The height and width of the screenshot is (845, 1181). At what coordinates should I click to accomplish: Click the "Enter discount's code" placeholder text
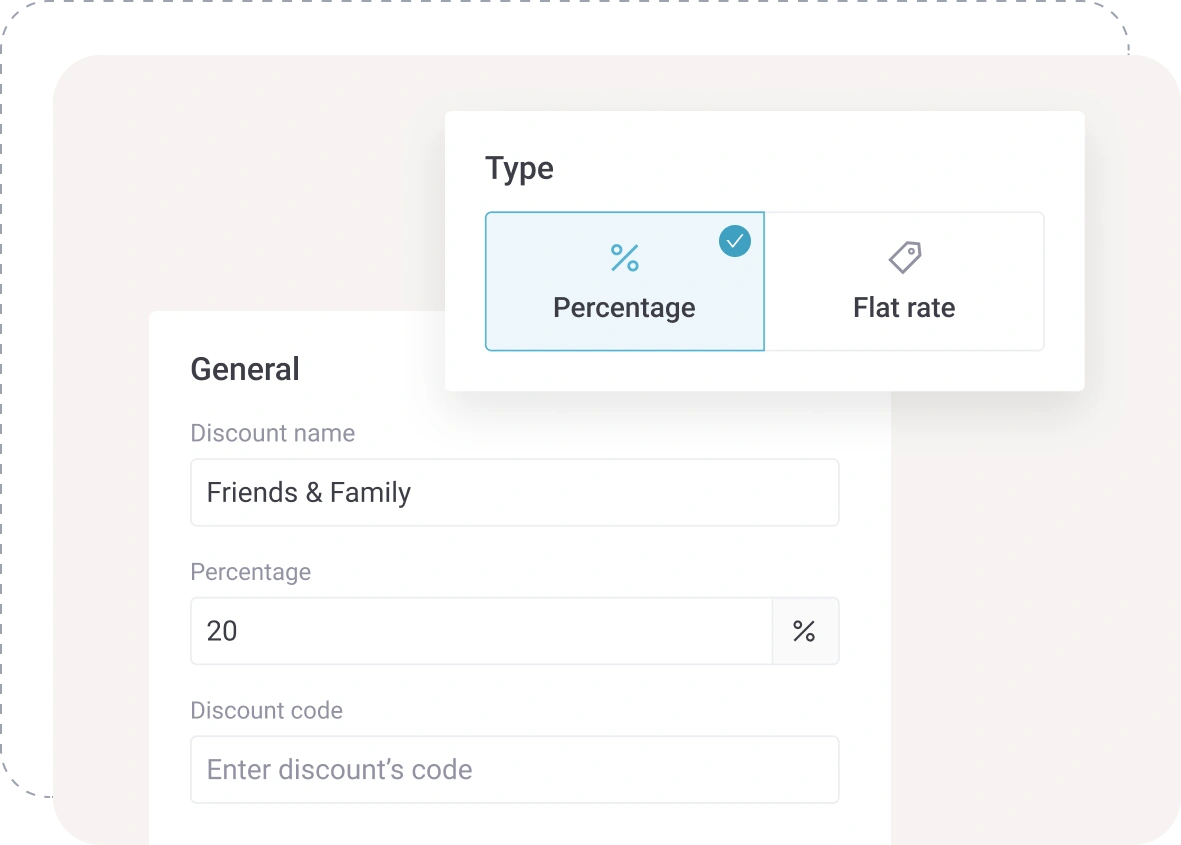coord(339,770)
